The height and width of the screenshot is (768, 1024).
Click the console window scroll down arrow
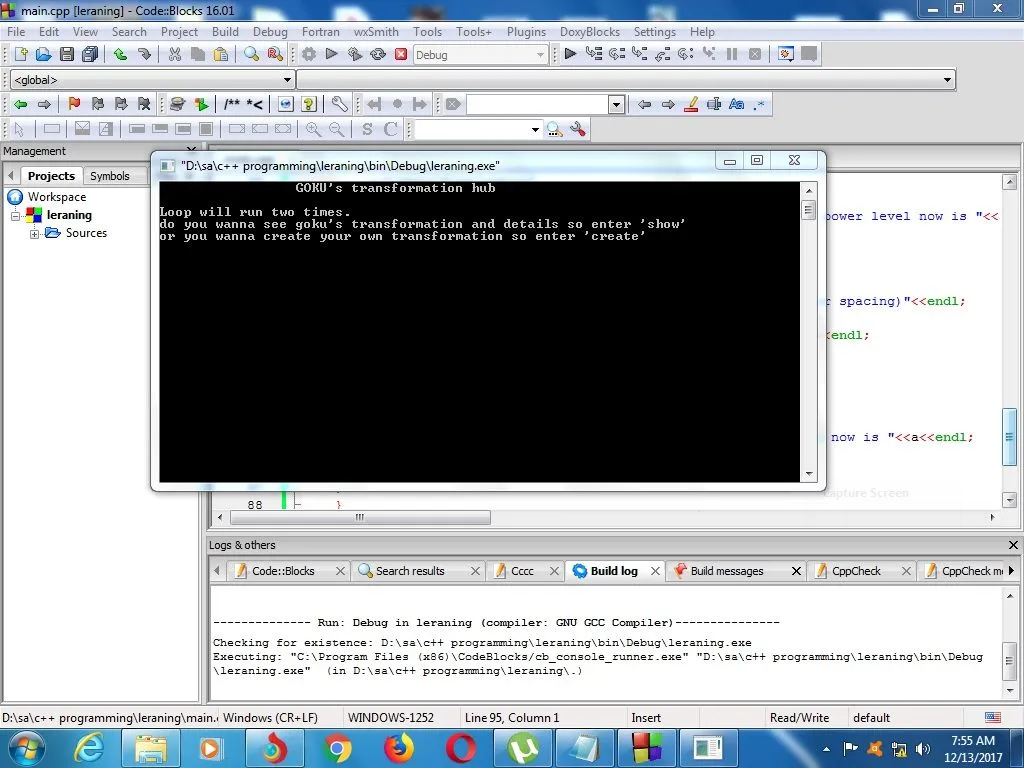point(809,474)
